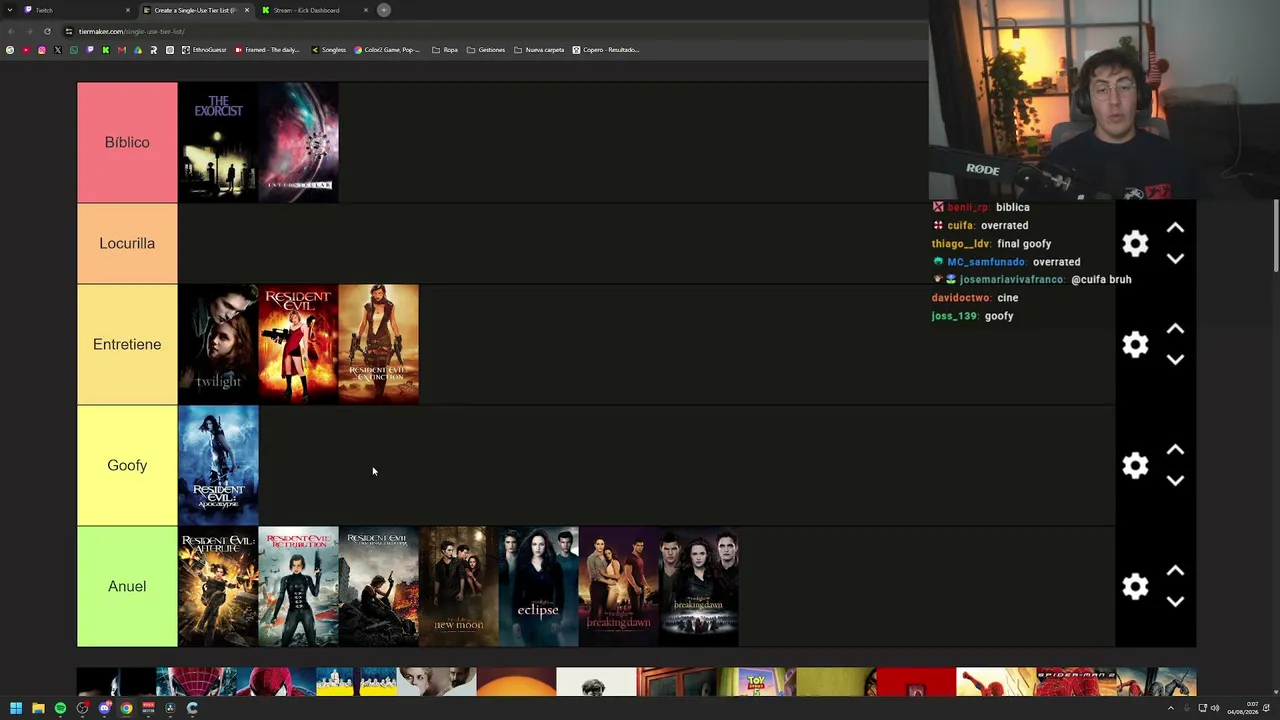
Task: Select Resident Evil Retribution poster
Action: (298, 586)
